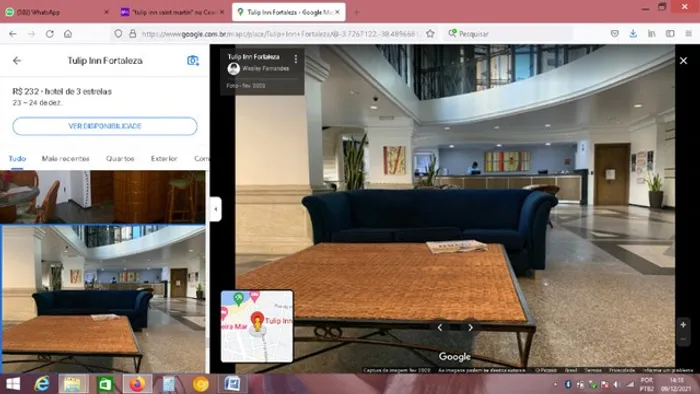Viewport: 700px width, 394px height.
Task: Close the photo viewer with the X
Action: coord(683,61)
